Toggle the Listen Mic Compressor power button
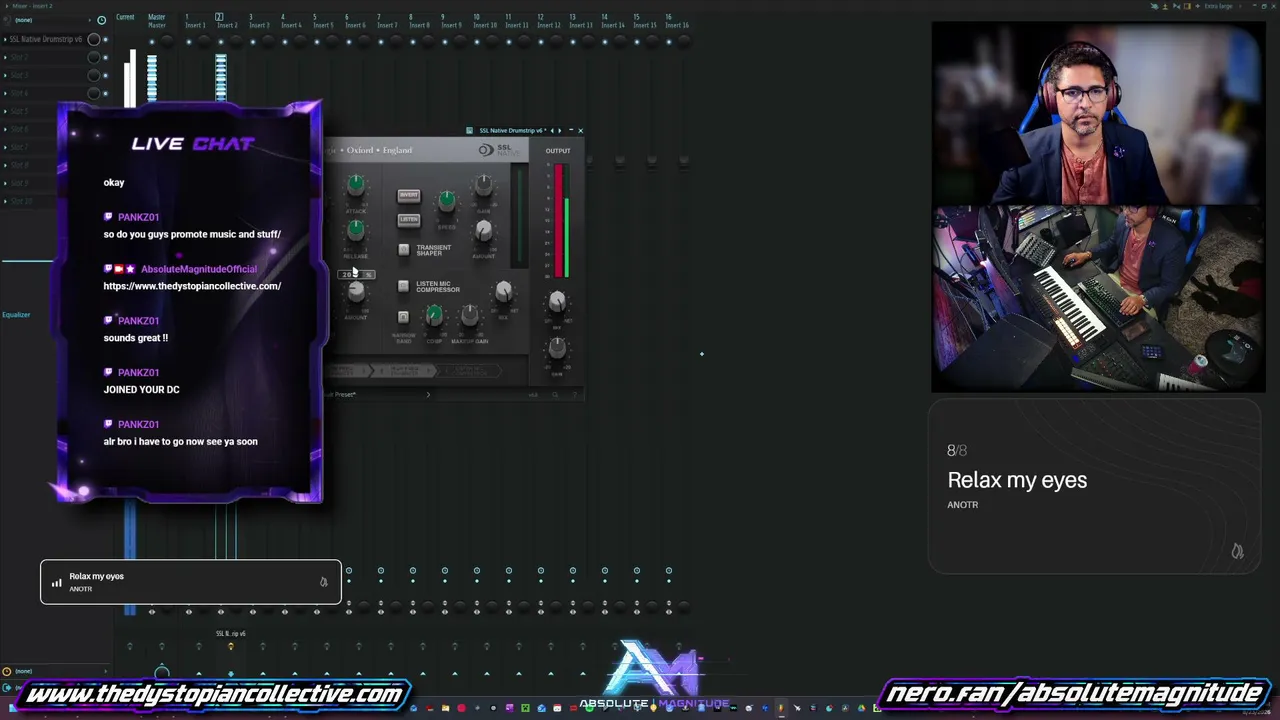 point(403,286)
